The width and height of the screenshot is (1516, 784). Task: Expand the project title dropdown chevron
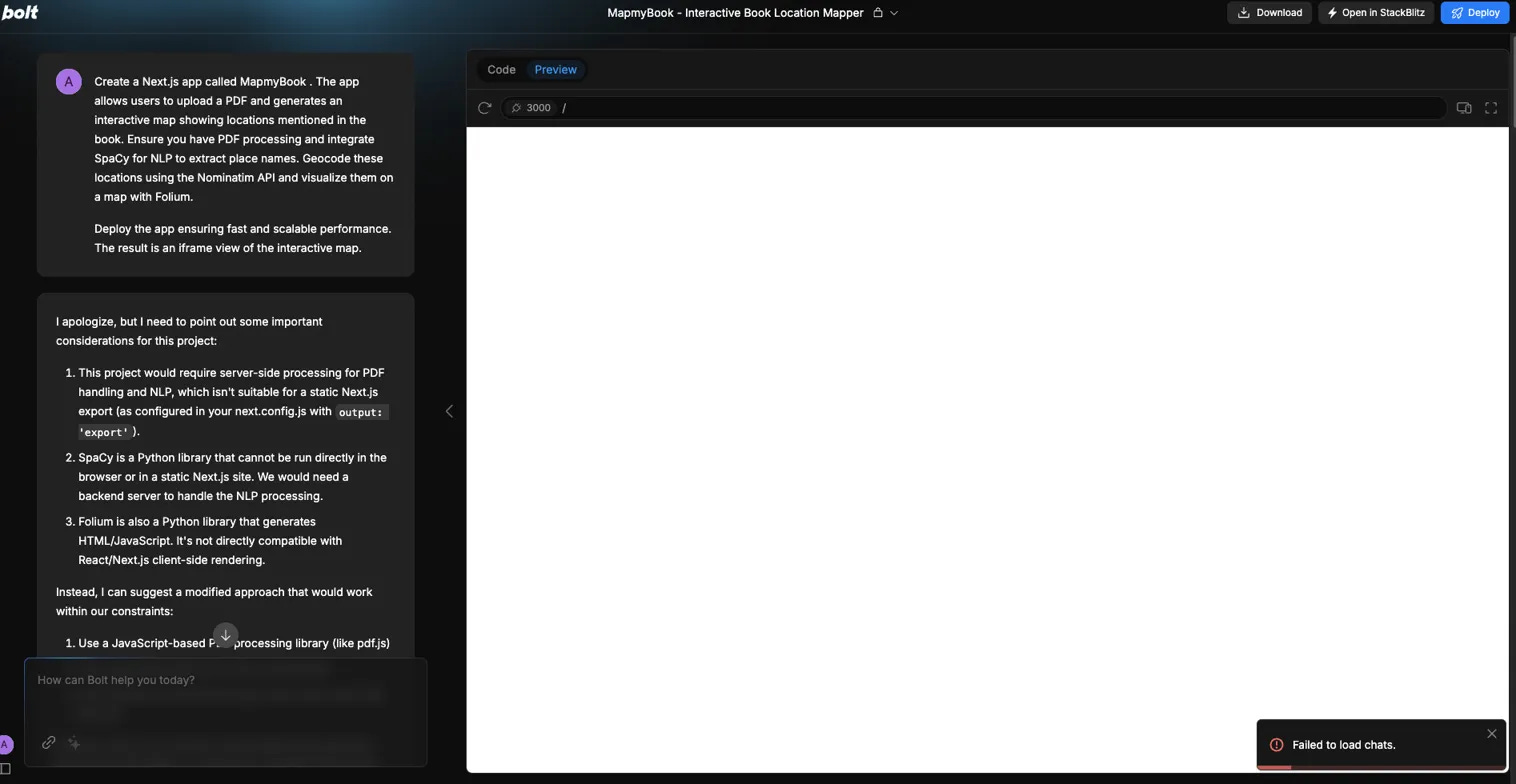tap(894, 13)
